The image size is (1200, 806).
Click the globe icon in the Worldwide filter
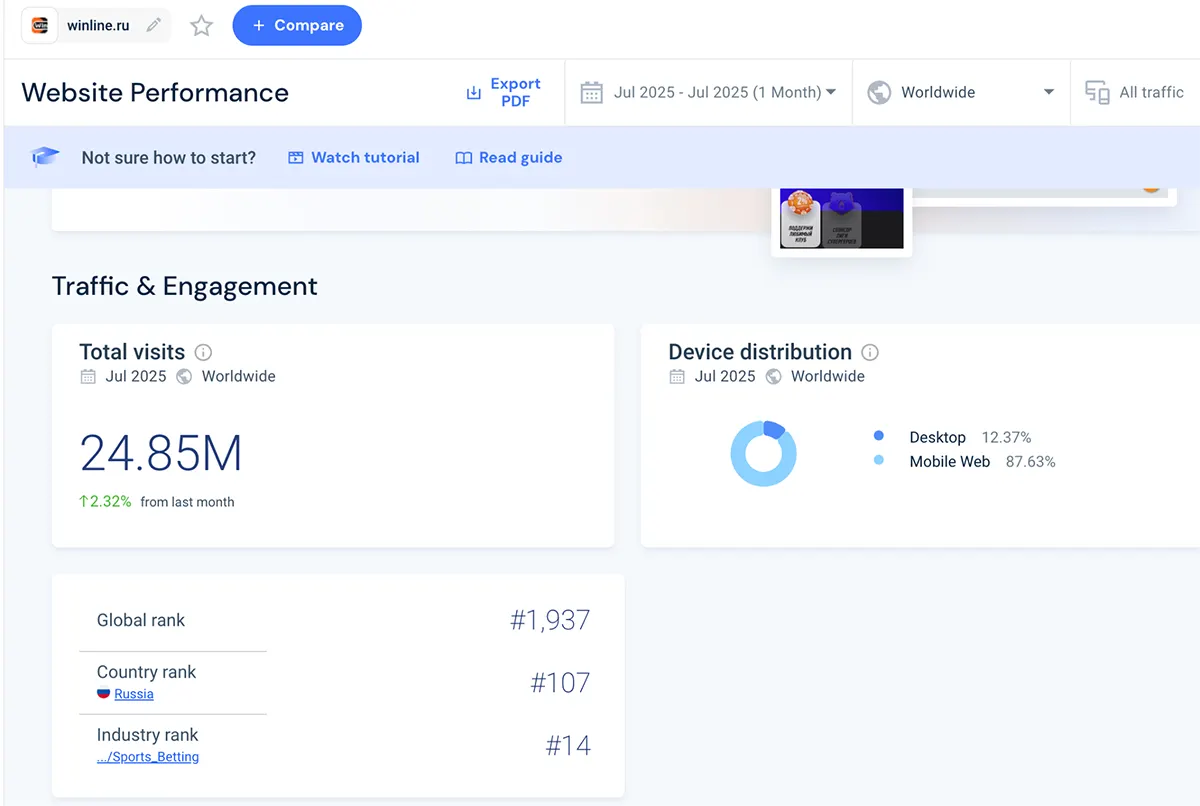[x=879, y=93]
